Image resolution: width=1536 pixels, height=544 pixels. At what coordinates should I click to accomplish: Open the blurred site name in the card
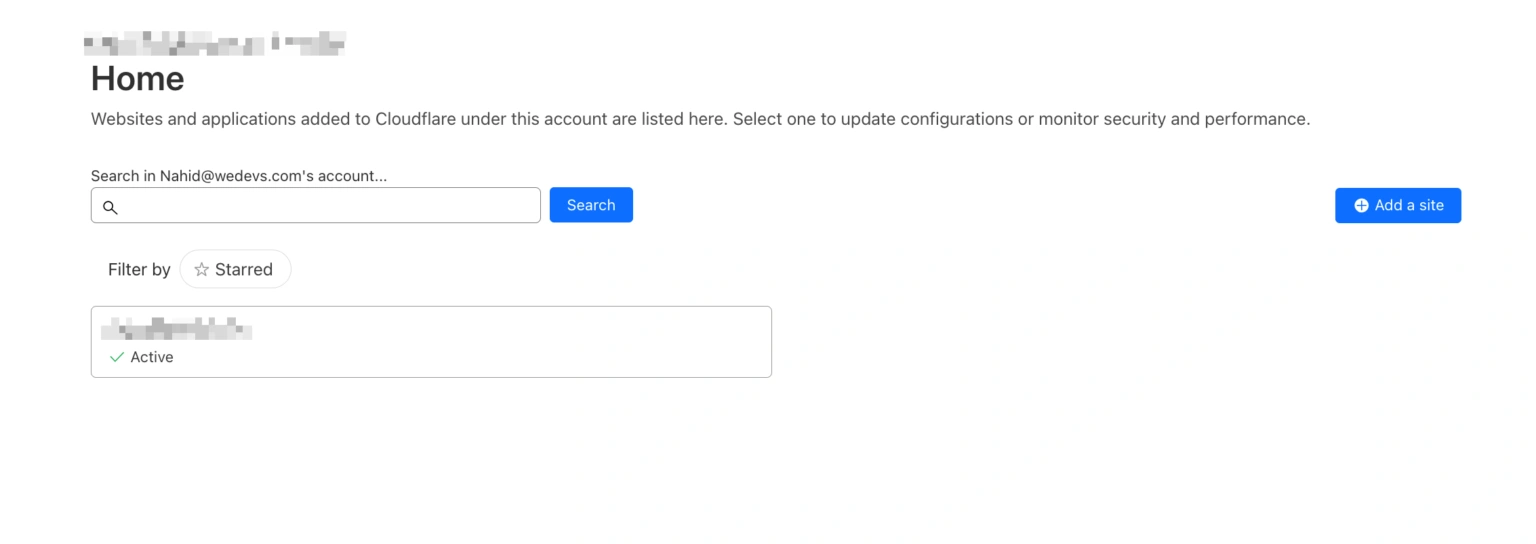coord(176,328)
